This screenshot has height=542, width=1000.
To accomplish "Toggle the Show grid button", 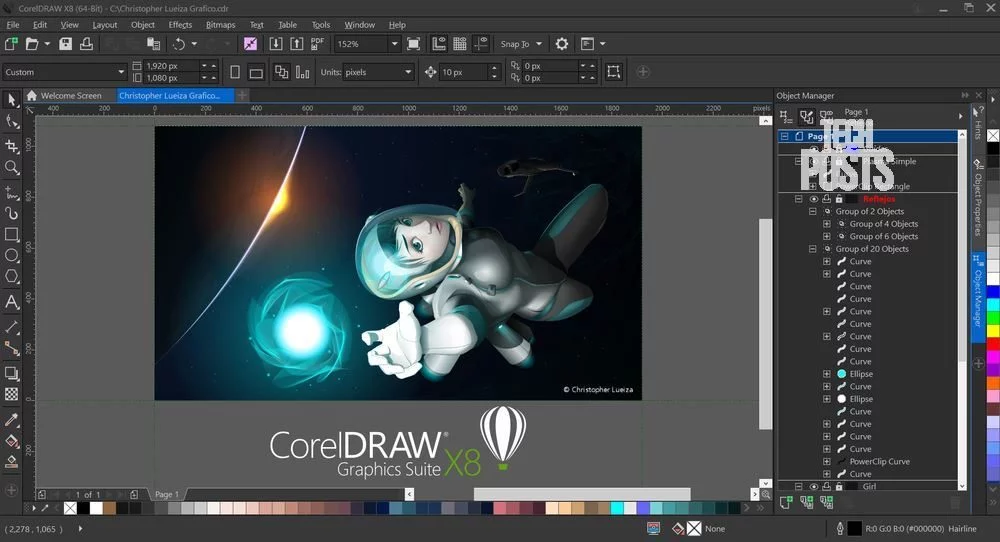I will [460, 43].
